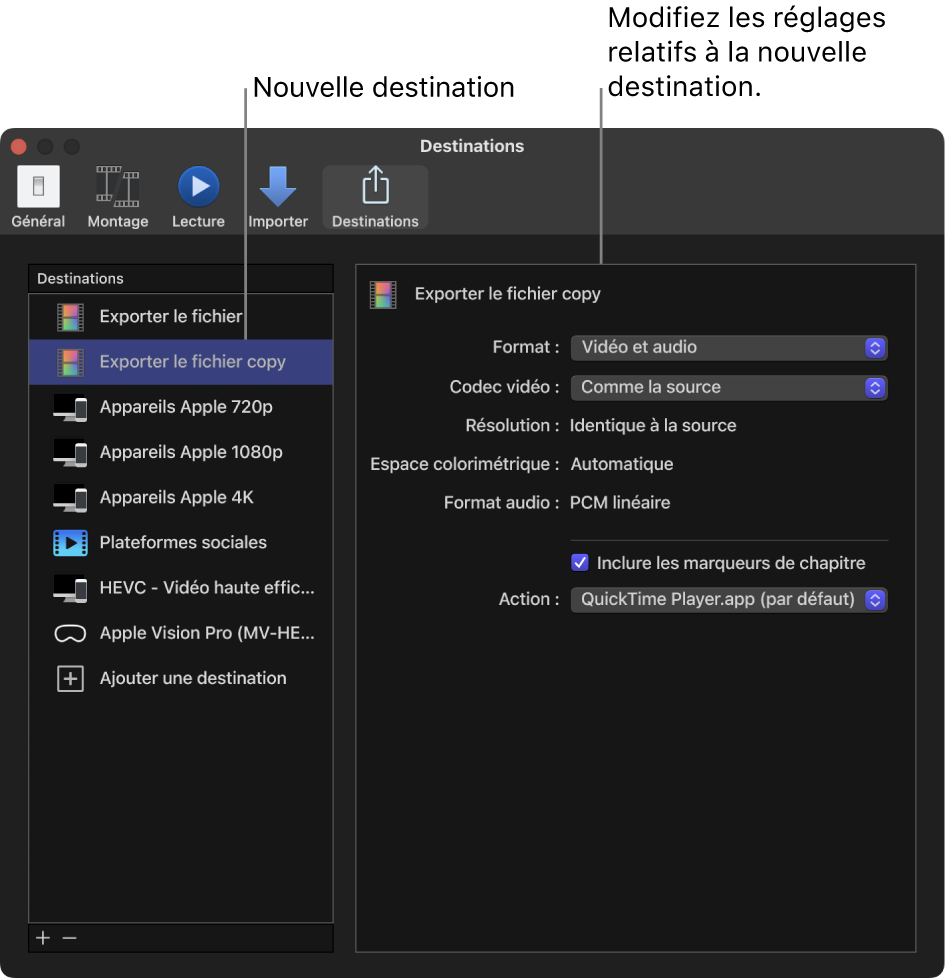The image size is (947, 979).
Task: Open Lecture preferences
Action: click(197, 195)
